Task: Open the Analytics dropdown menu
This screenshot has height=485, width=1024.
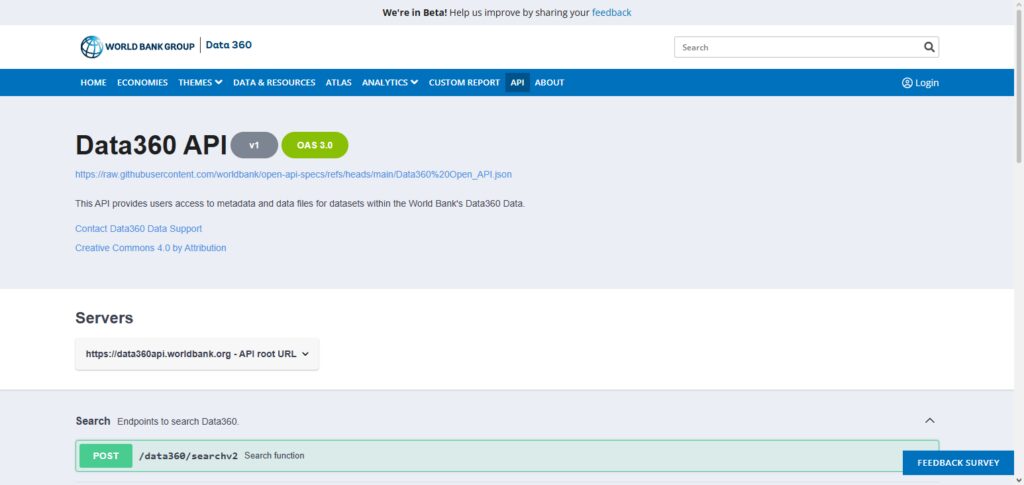Action: point(390,83)
